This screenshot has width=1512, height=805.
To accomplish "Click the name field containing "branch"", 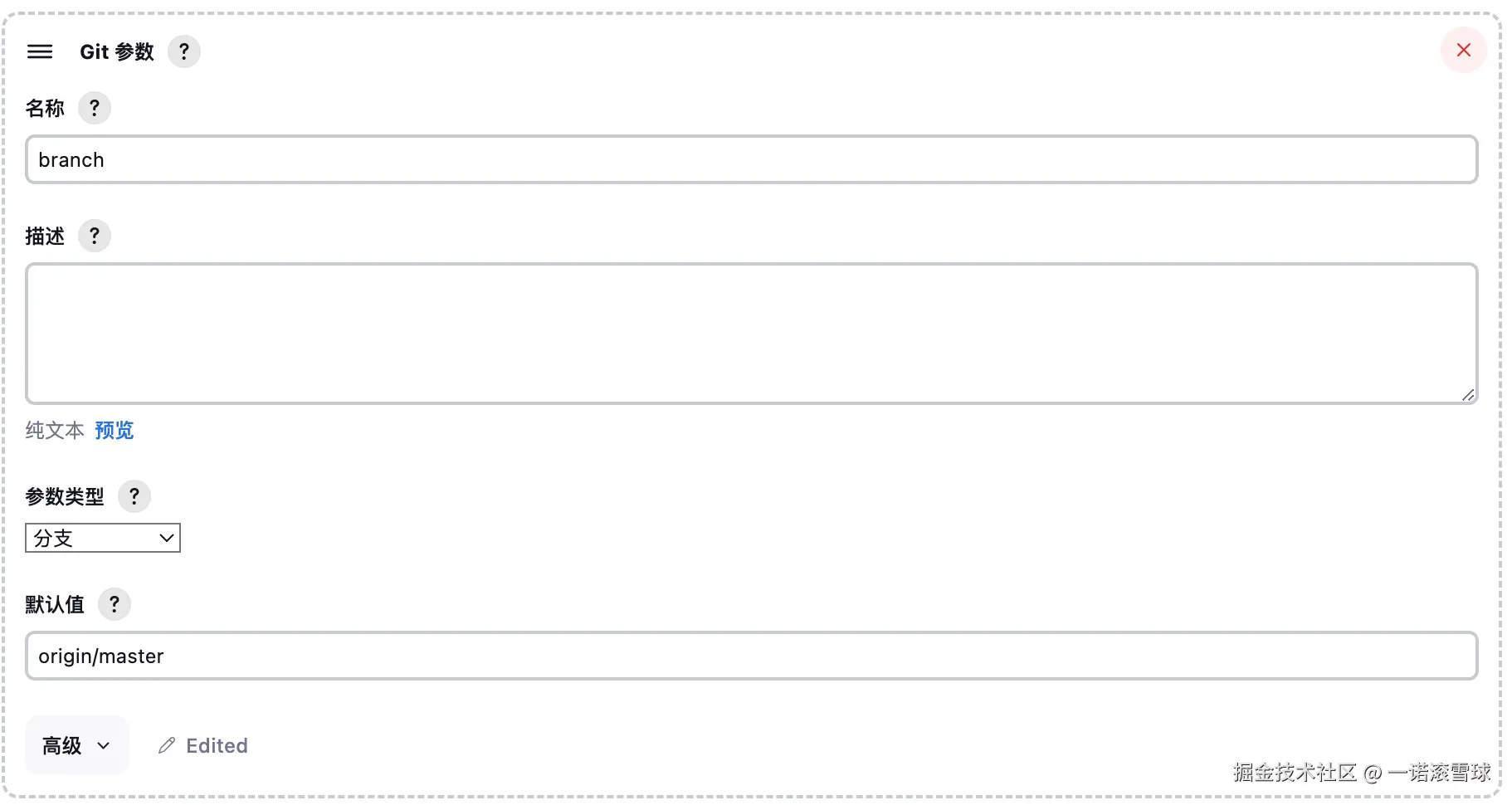I will (751, 160).
